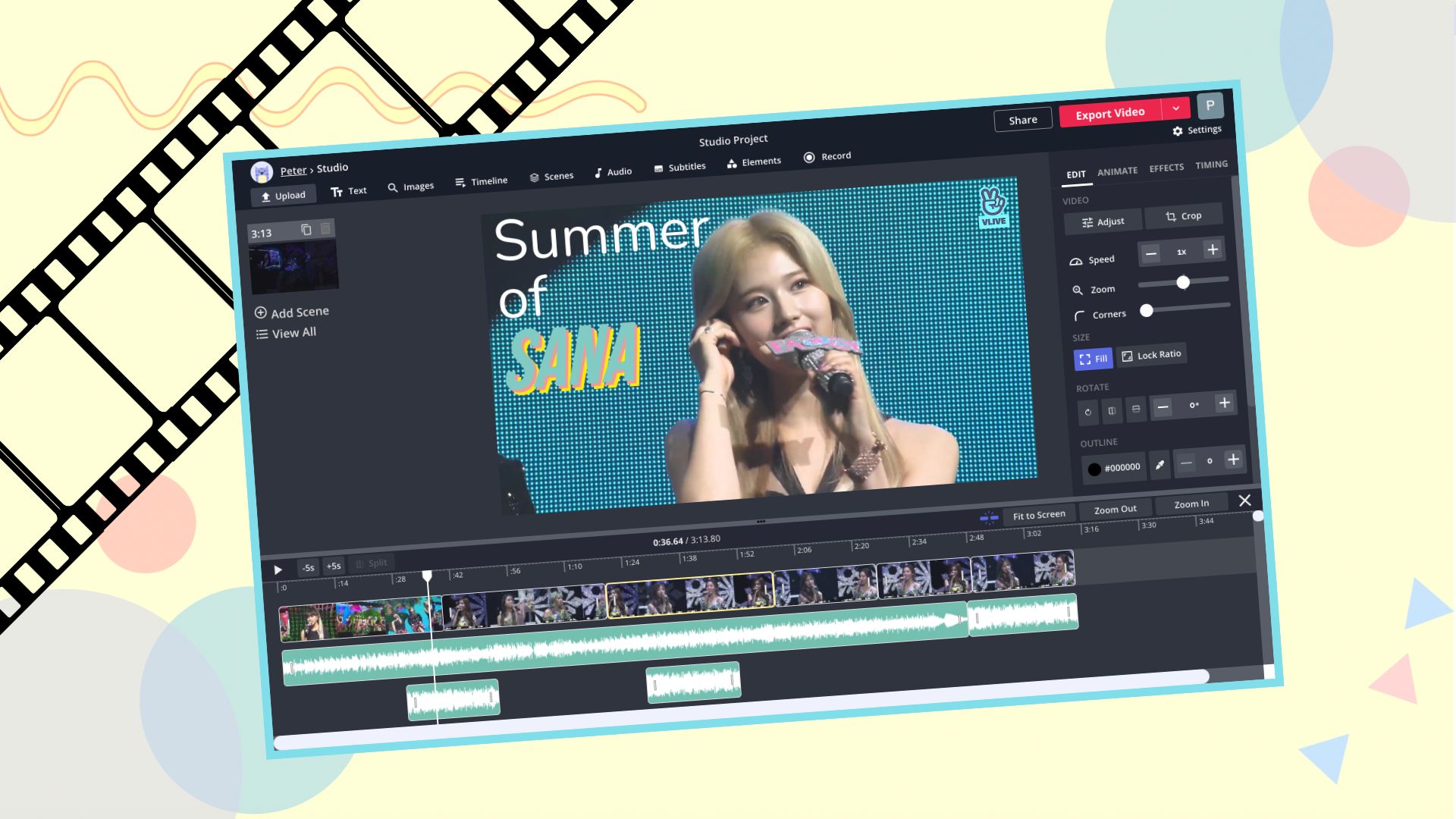Click the rotate clockwise icon

(1088, 412)
